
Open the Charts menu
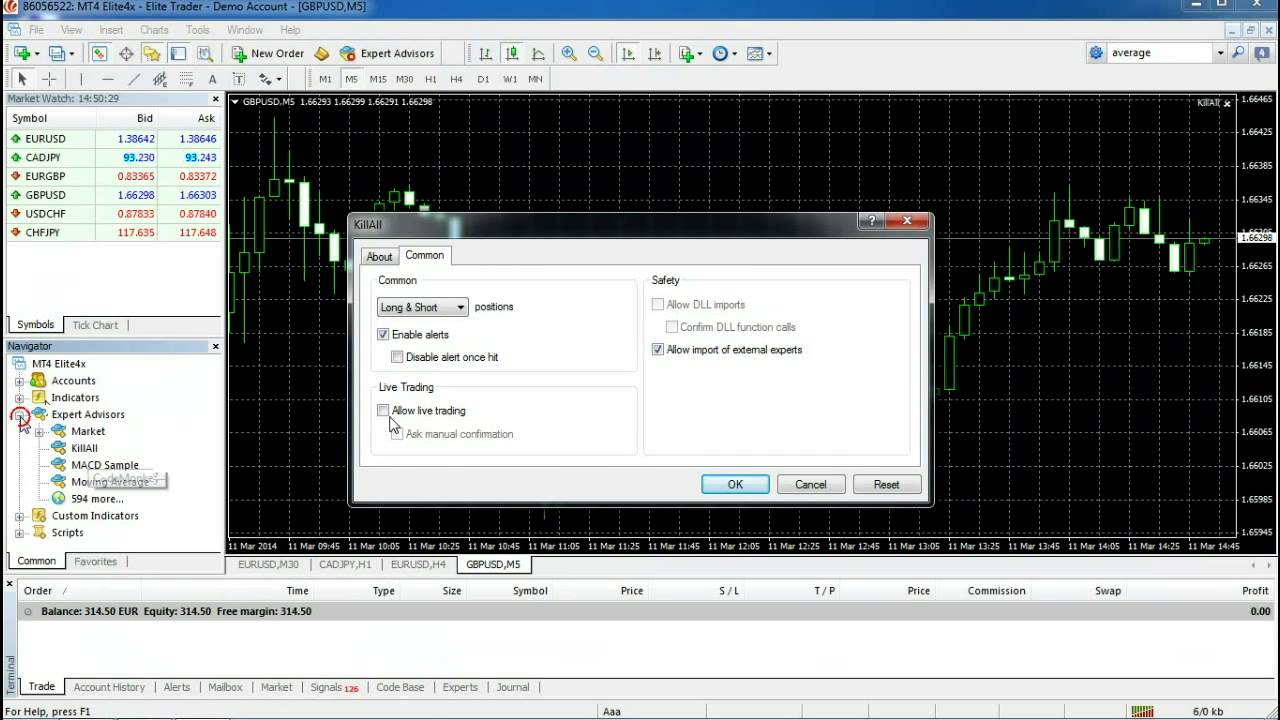click(154, 30)
